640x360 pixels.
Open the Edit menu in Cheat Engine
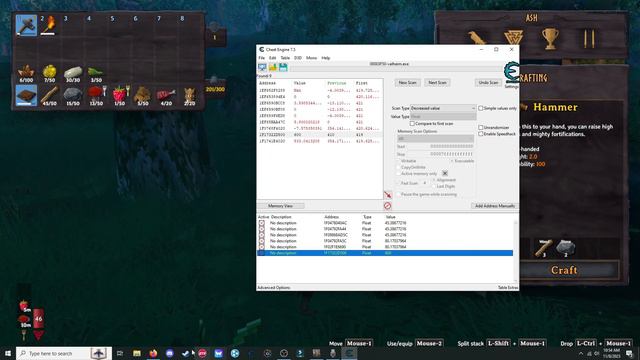pos(273,58)
